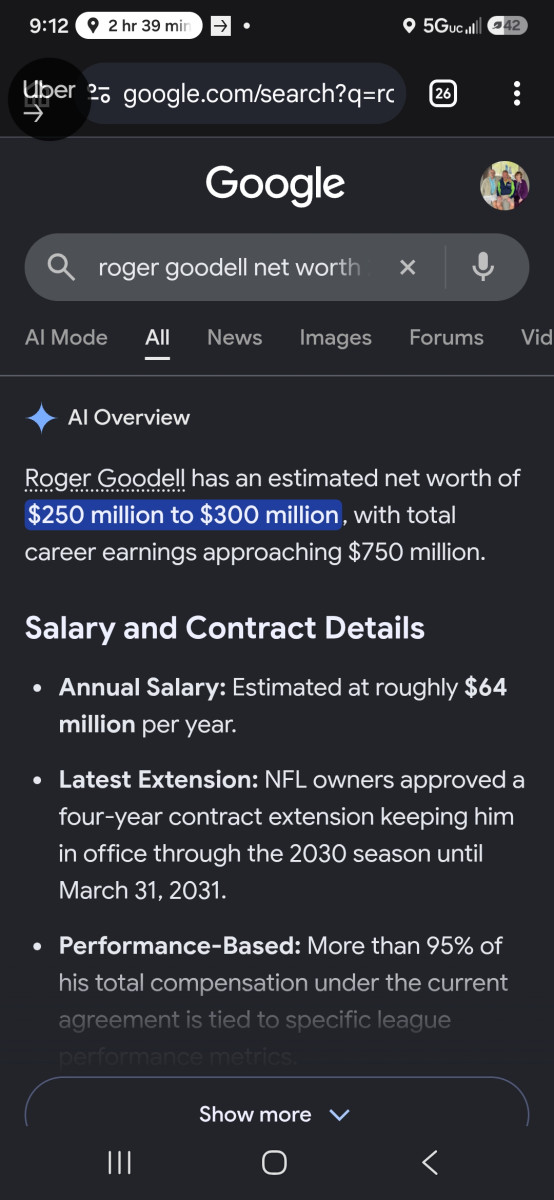Open the recent apps button
The image size is (554, 1200).
[x=119, y=1161]
